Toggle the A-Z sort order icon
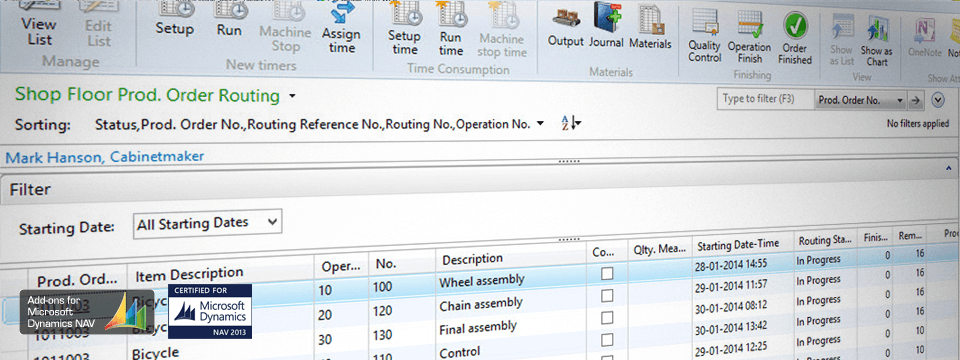The width and height of the screenshot is (960, 360). pos(571,123)
